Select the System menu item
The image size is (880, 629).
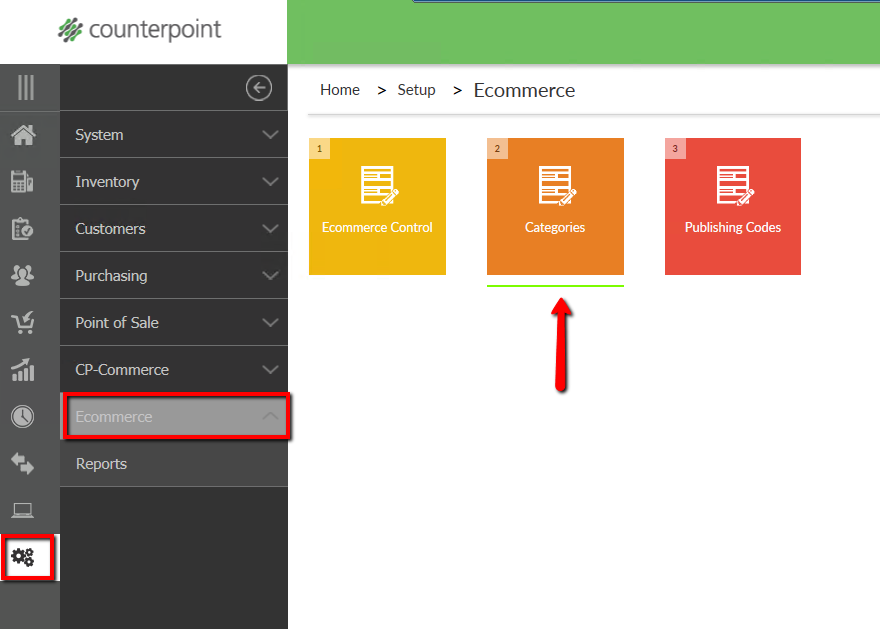pos(174,135)
